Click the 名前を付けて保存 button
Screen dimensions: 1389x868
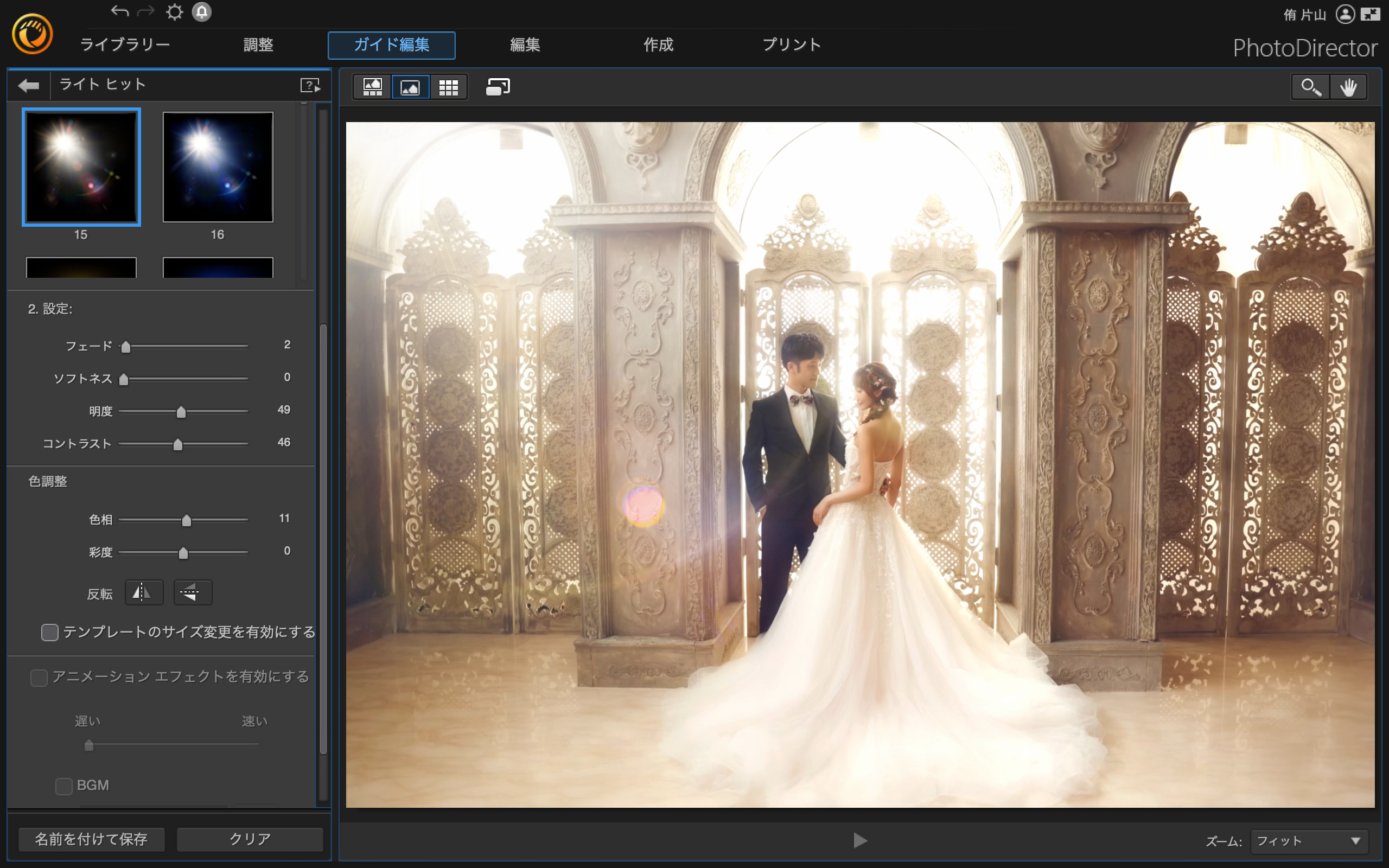tap(91, 839)
